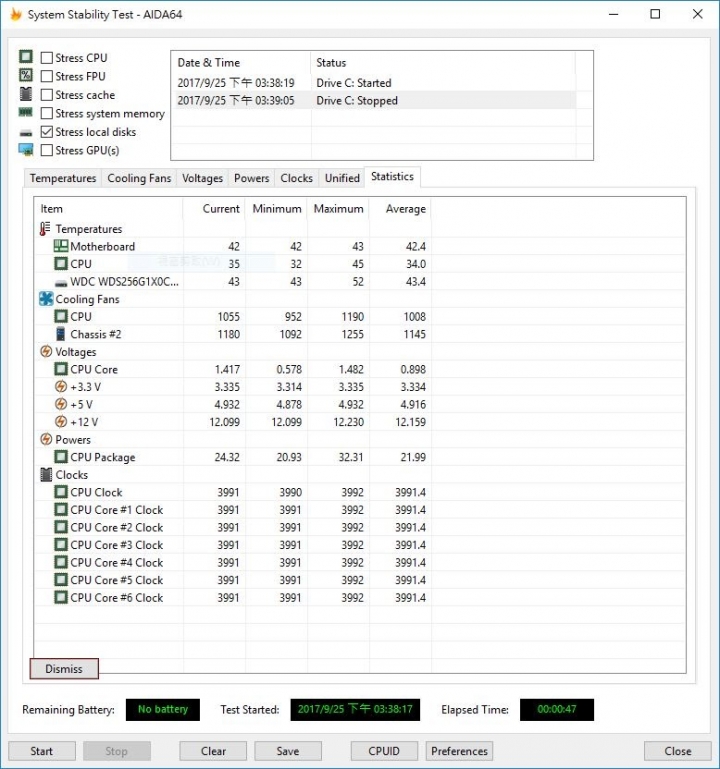Select the Drive C: Stopped log entry
This screenshot has width=720, height=769.
(x=375, y=100)
